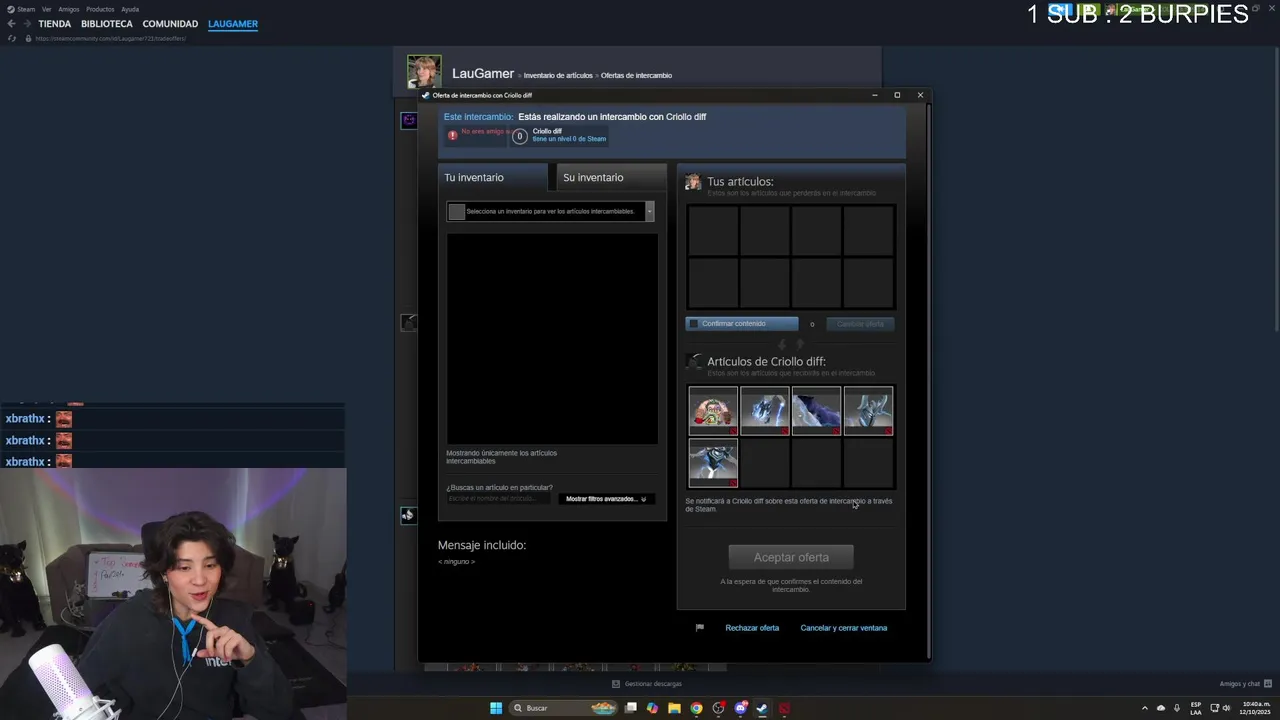Click the red warning icon for not-a-friend notice
1280x720 pixels.
tap(452, 134)
